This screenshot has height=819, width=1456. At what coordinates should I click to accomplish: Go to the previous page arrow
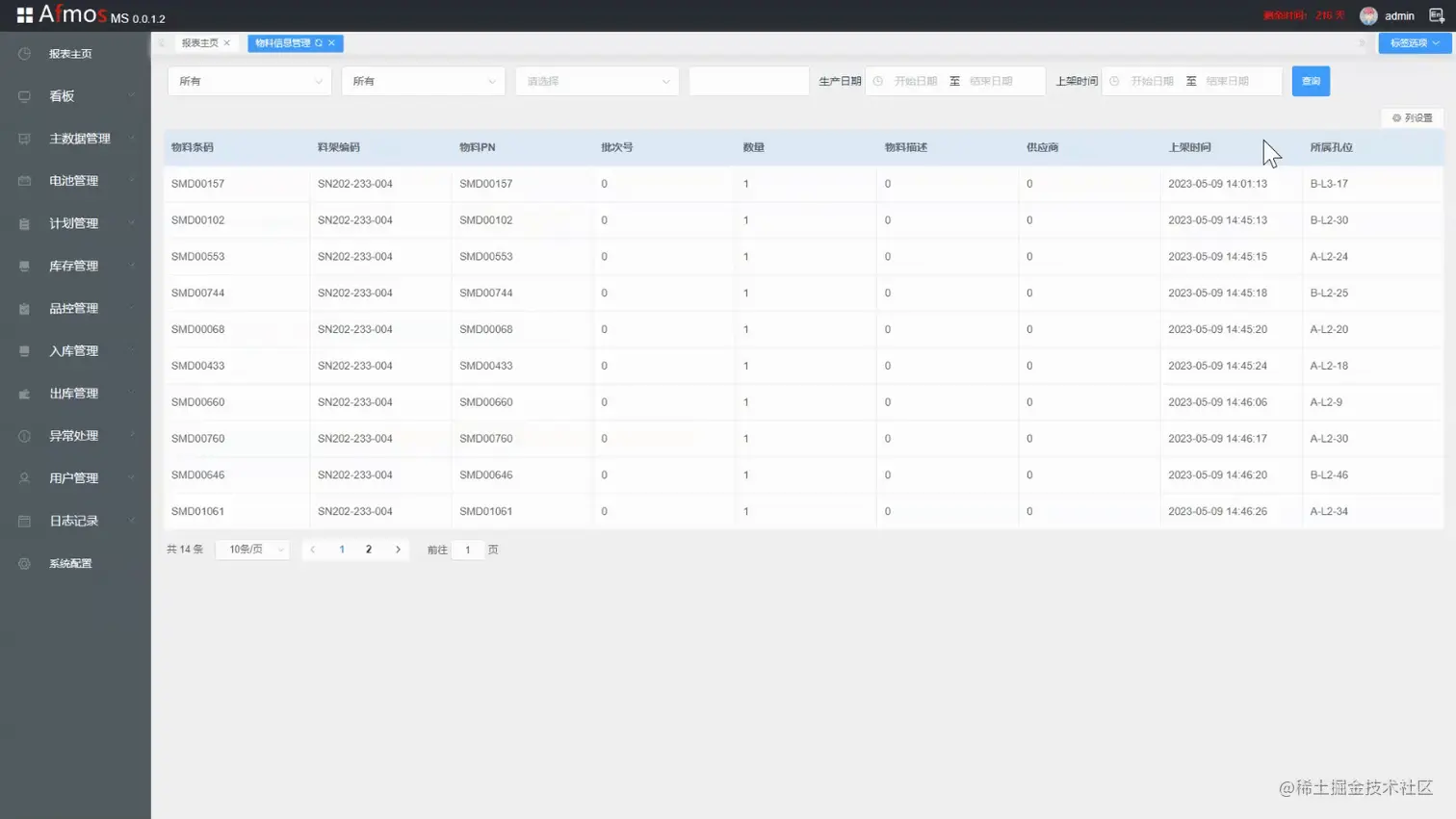[313, 550]
